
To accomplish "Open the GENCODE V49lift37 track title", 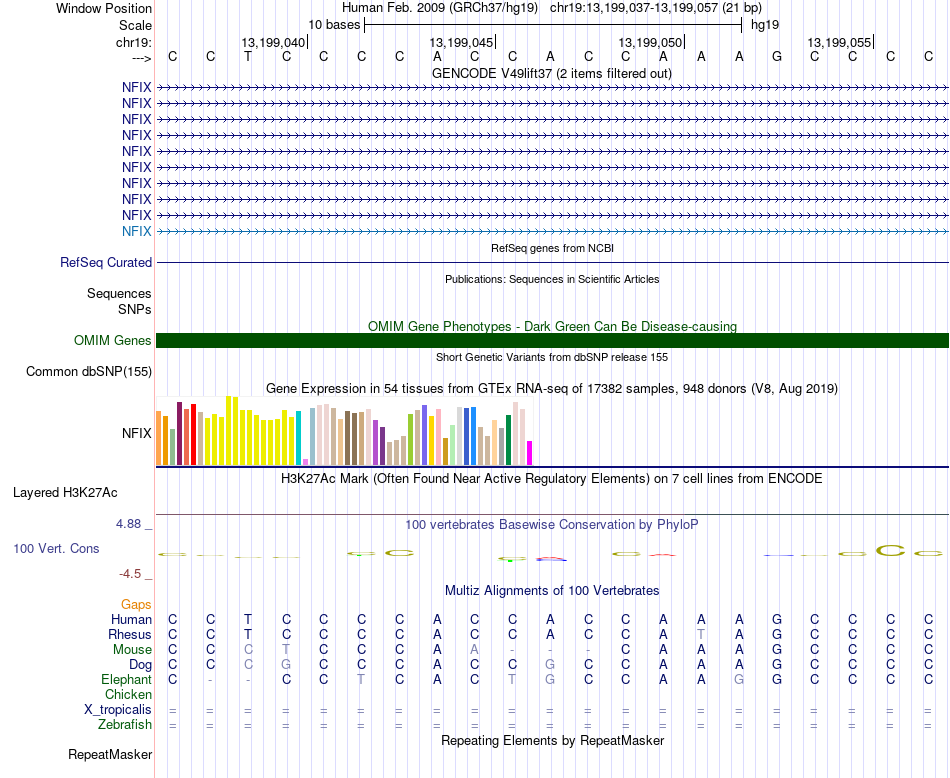I will point(552,73).
